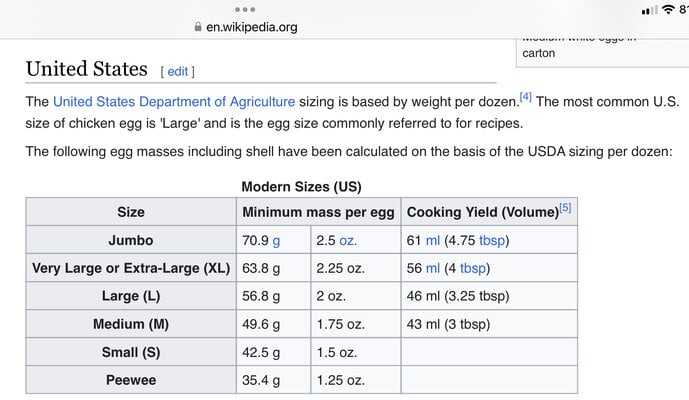Tap the Wi-Fi status icon
Viewport: 689px width, 400px height.
(x=668, y=9)
